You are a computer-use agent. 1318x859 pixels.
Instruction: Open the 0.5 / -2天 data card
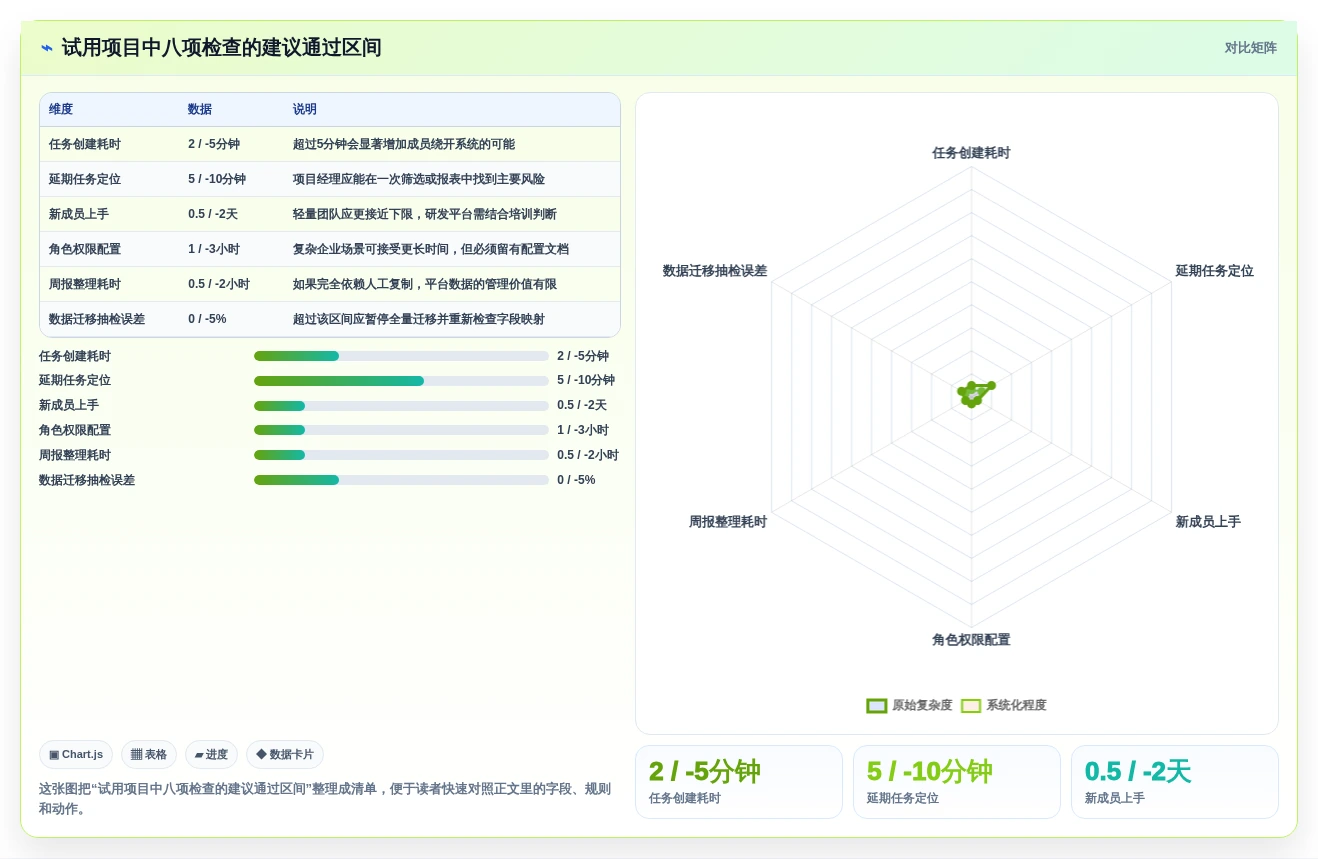pyautogui.click(x=1175, y=782)
